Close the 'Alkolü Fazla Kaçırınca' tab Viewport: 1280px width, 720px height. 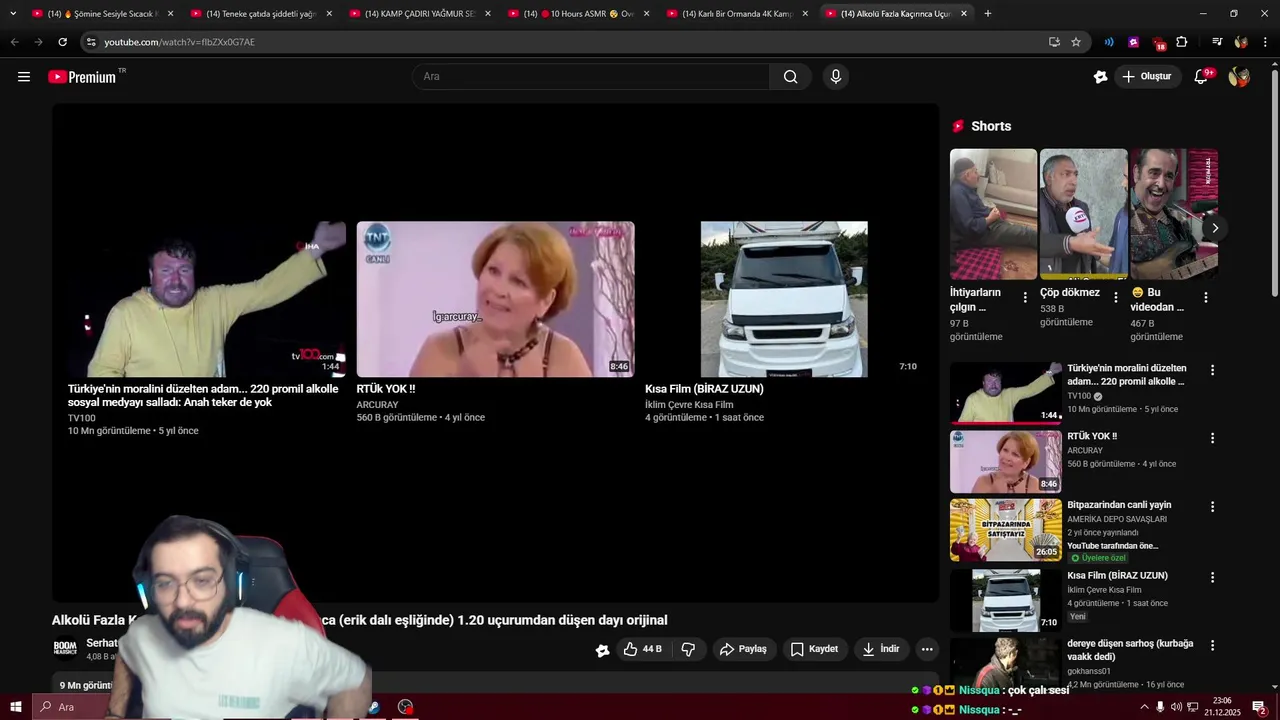tap(964, 14)
